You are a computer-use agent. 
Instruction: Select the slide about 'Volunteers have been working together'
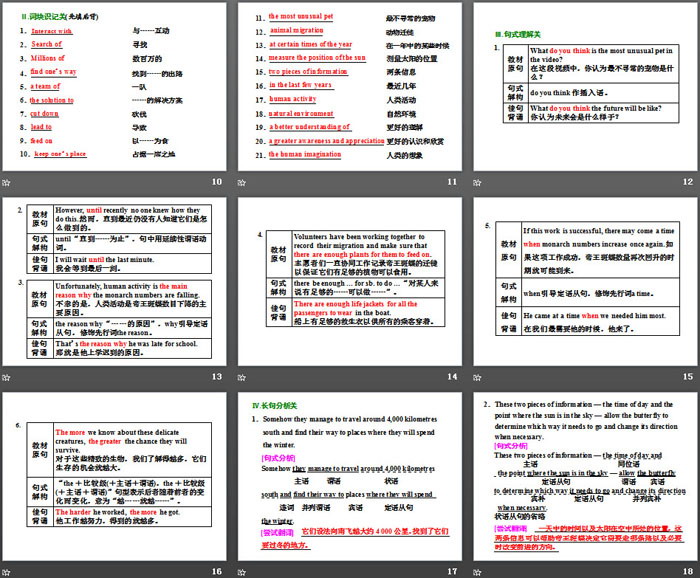(x=349, y=282)
